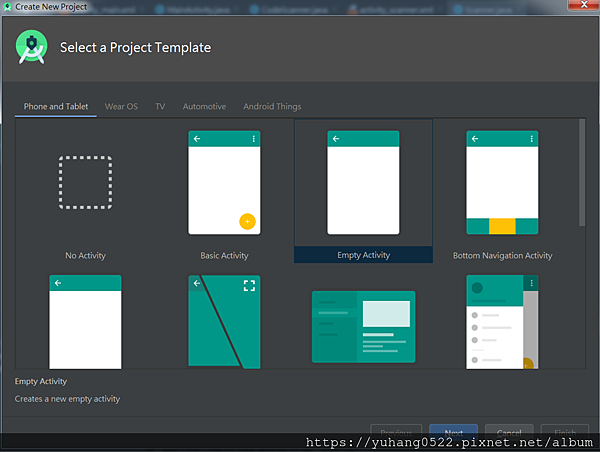Viewport: 600px width, 452px height.
Task: Select the No Activity template thumbnail
Action: point(85,182)
